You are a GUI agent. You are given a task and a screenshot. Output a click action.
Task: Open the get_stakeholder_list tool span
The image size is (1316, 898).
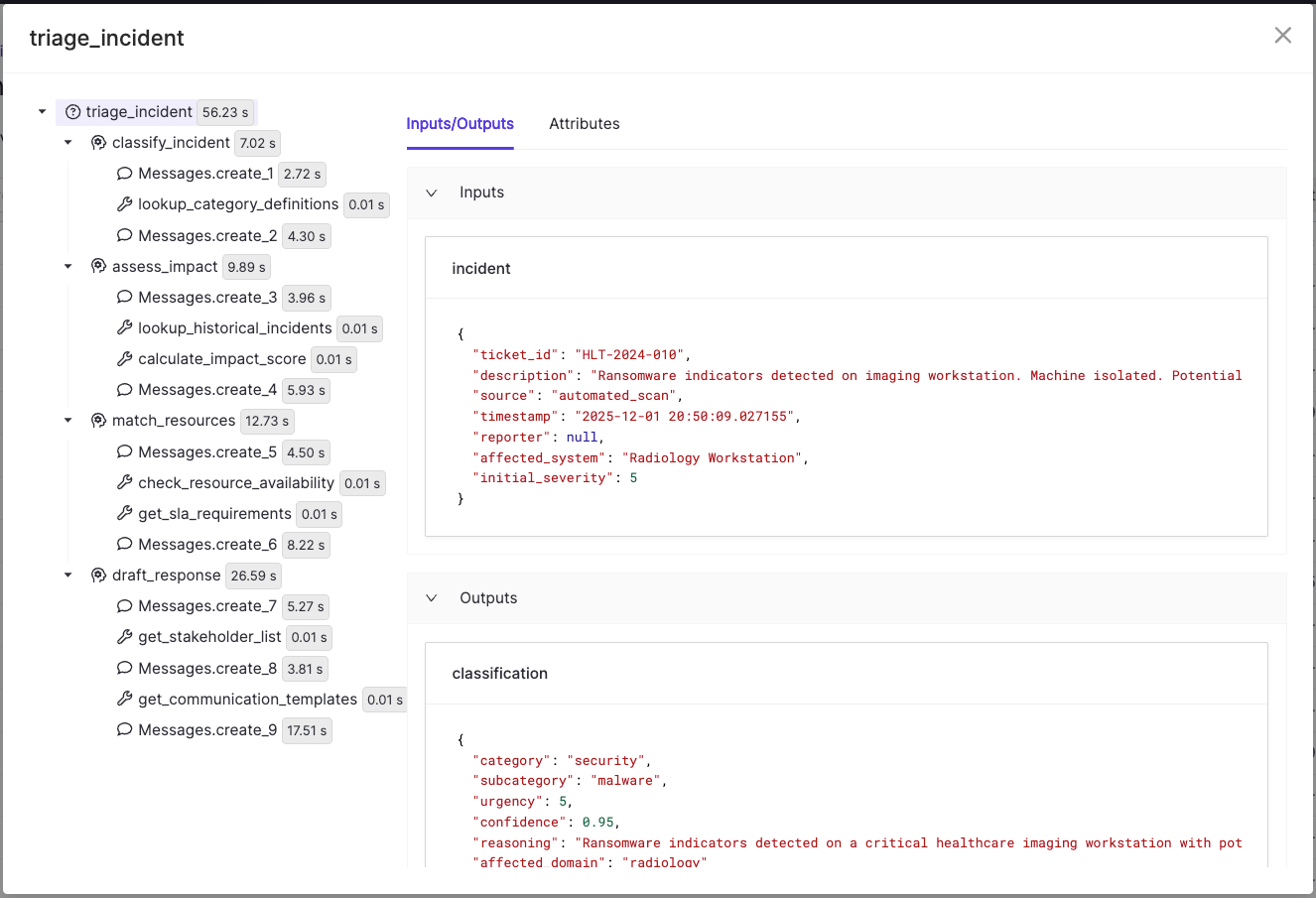click(x=210, y=637)
